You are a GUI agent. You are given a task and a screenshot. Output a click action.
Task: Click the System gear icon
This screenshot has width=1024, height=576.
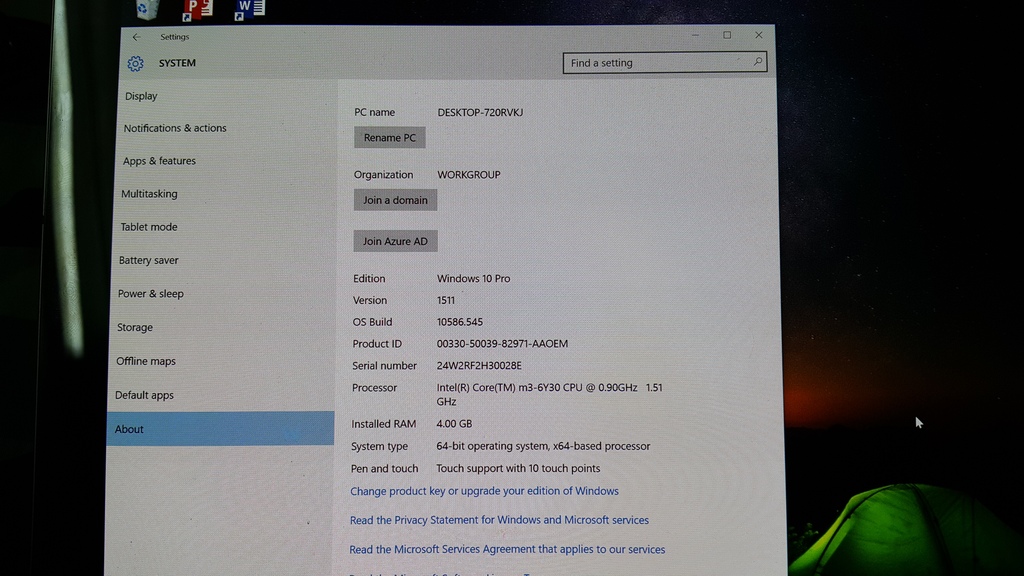coord(135,63)
